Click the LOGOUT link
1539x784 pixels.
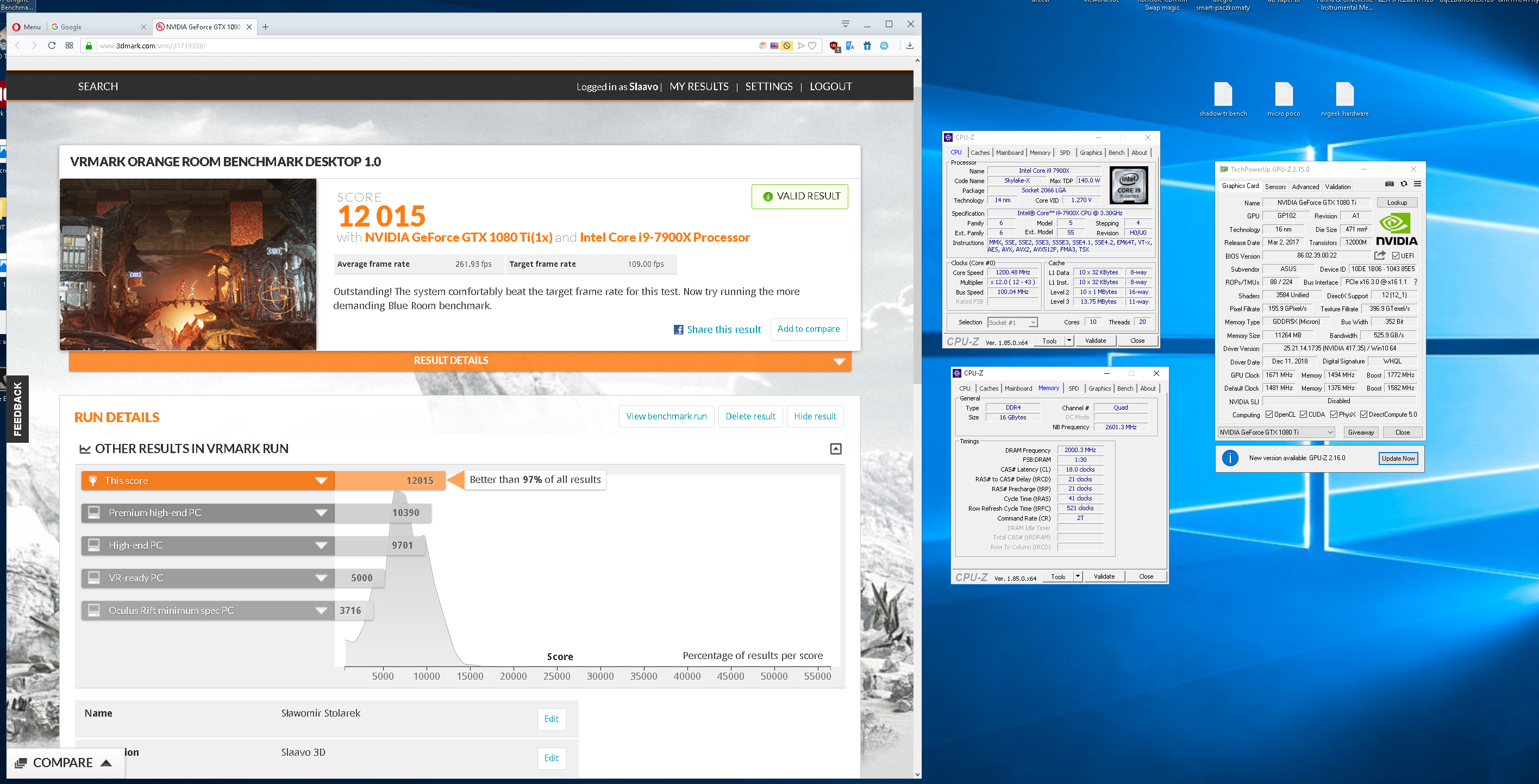click(x=830, y=86)
